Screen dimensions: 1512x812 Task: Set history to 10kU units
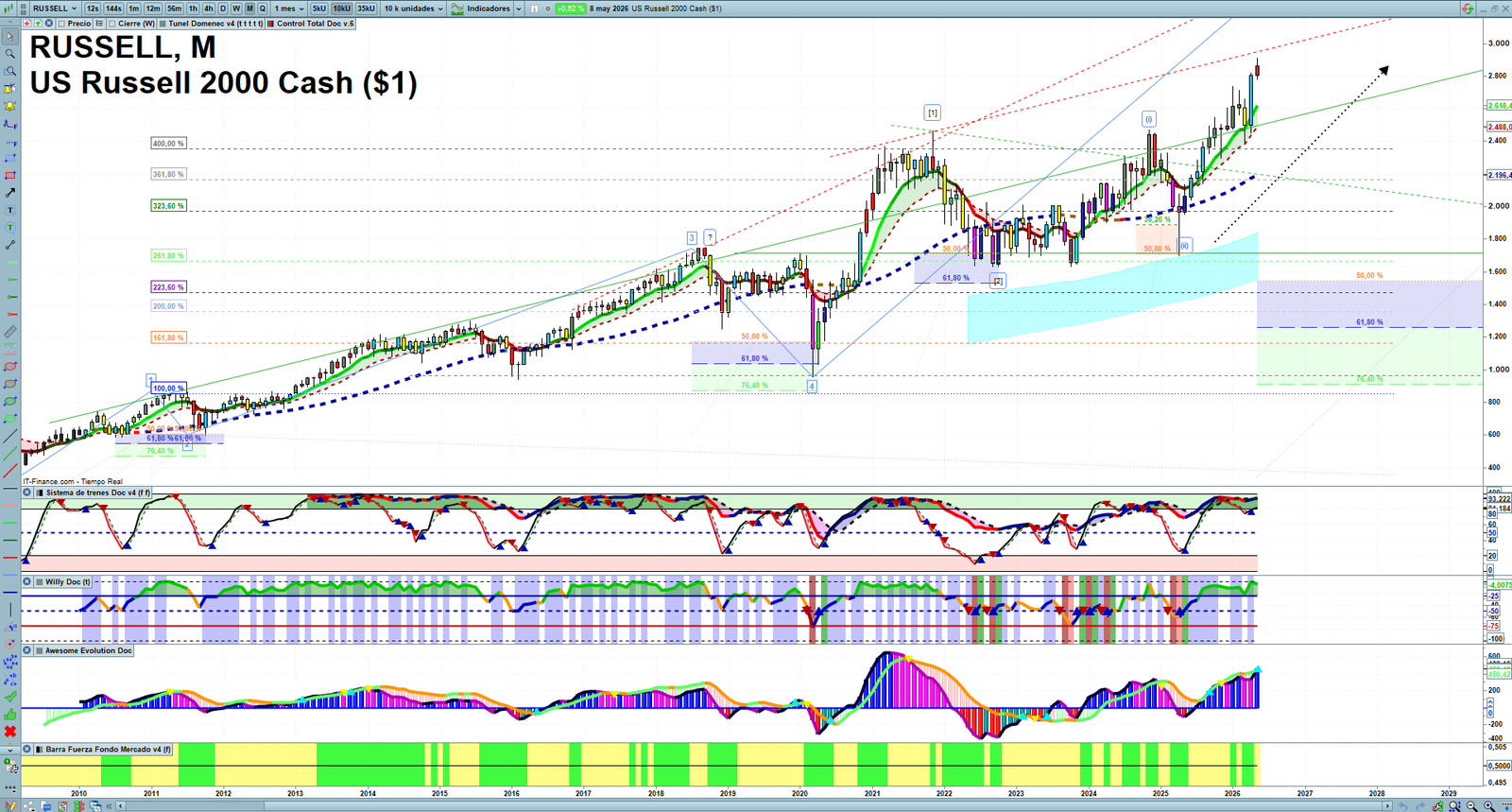point(341,9)
